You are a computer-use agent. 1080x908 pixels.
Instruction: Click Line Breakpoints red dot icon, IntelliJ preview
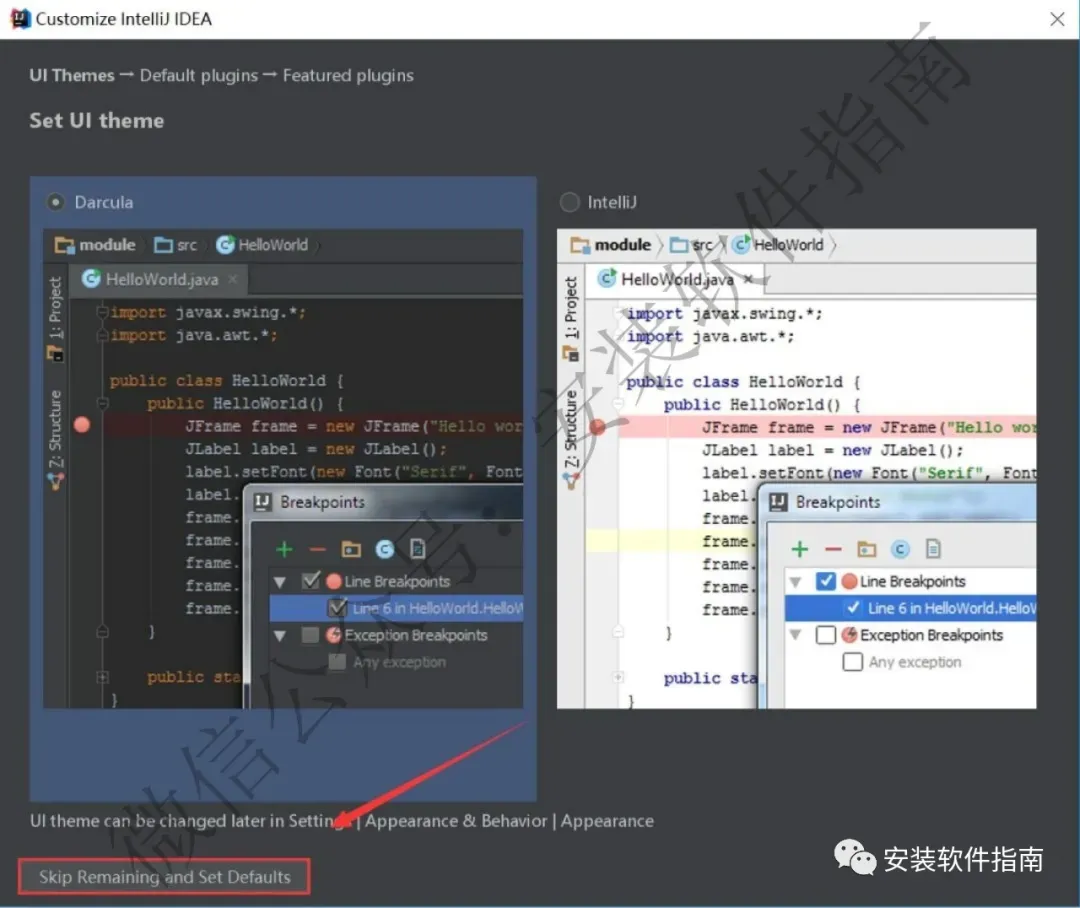click(x=849, y=581)
